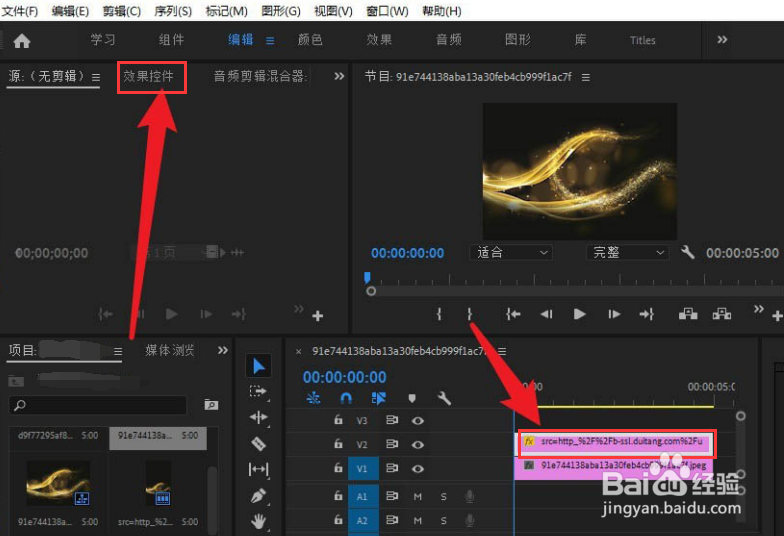Screen dimensions: 784x536
Task: Open the 文件(F) menu
Action: (20, 11)
